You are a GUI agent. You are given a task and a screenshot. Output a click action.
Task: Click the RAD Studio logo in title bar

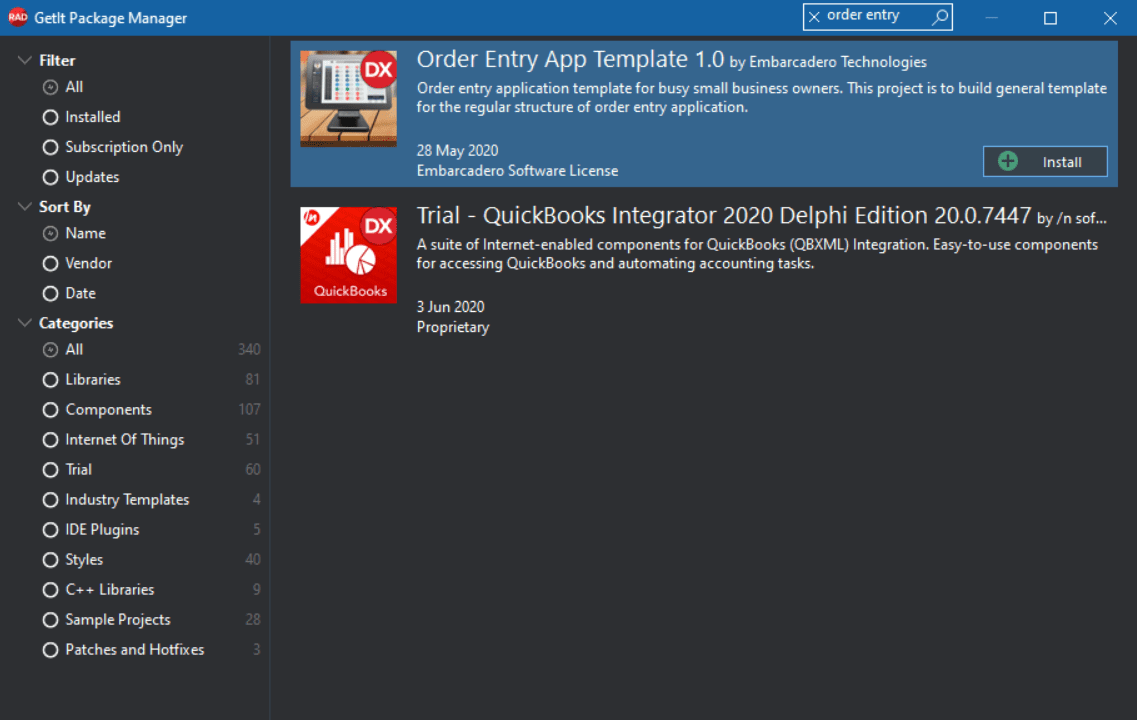click(x=17, y=17)
